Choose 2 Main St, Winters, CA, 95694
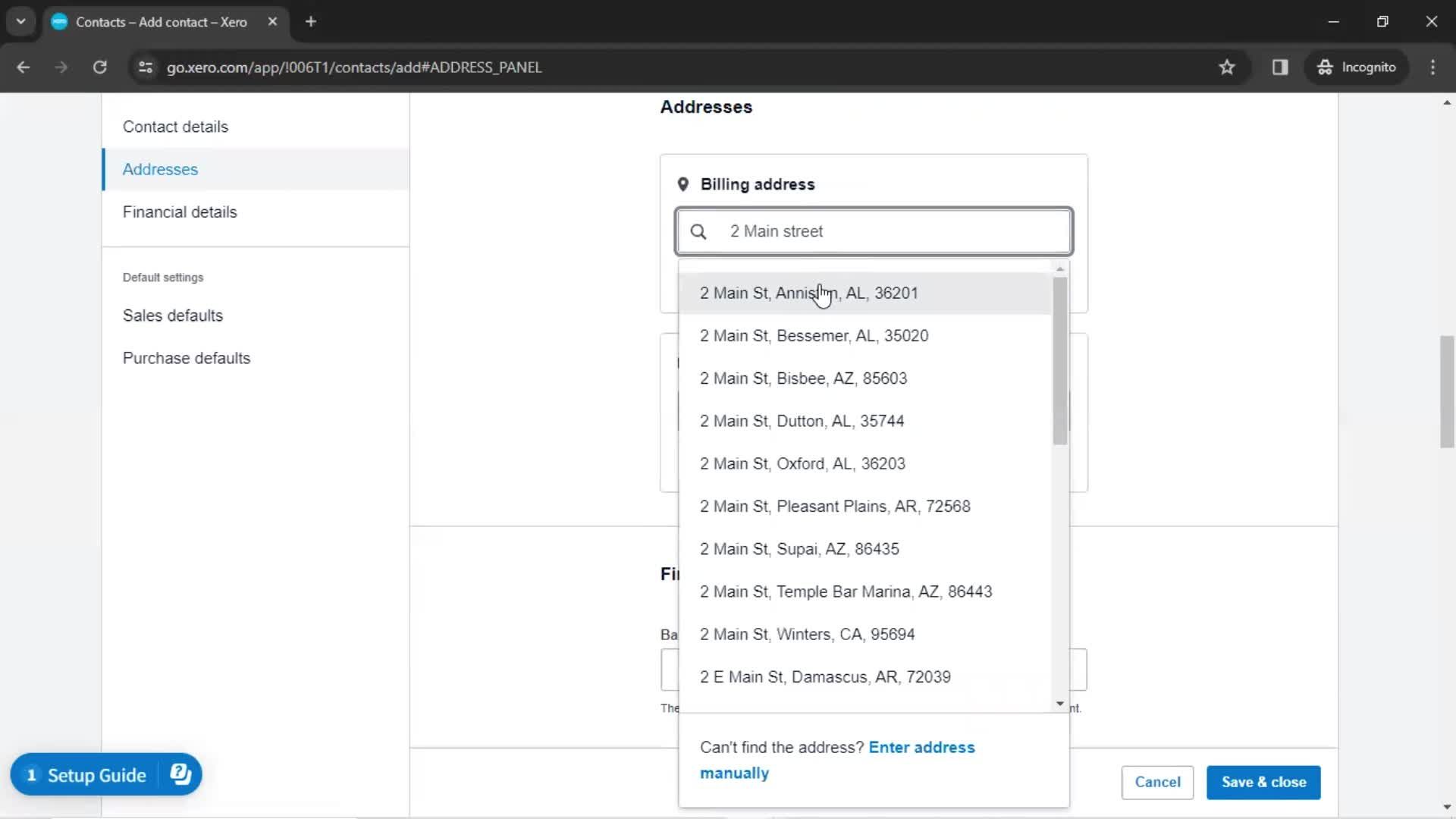1456x819 pixels. [865, 634]
